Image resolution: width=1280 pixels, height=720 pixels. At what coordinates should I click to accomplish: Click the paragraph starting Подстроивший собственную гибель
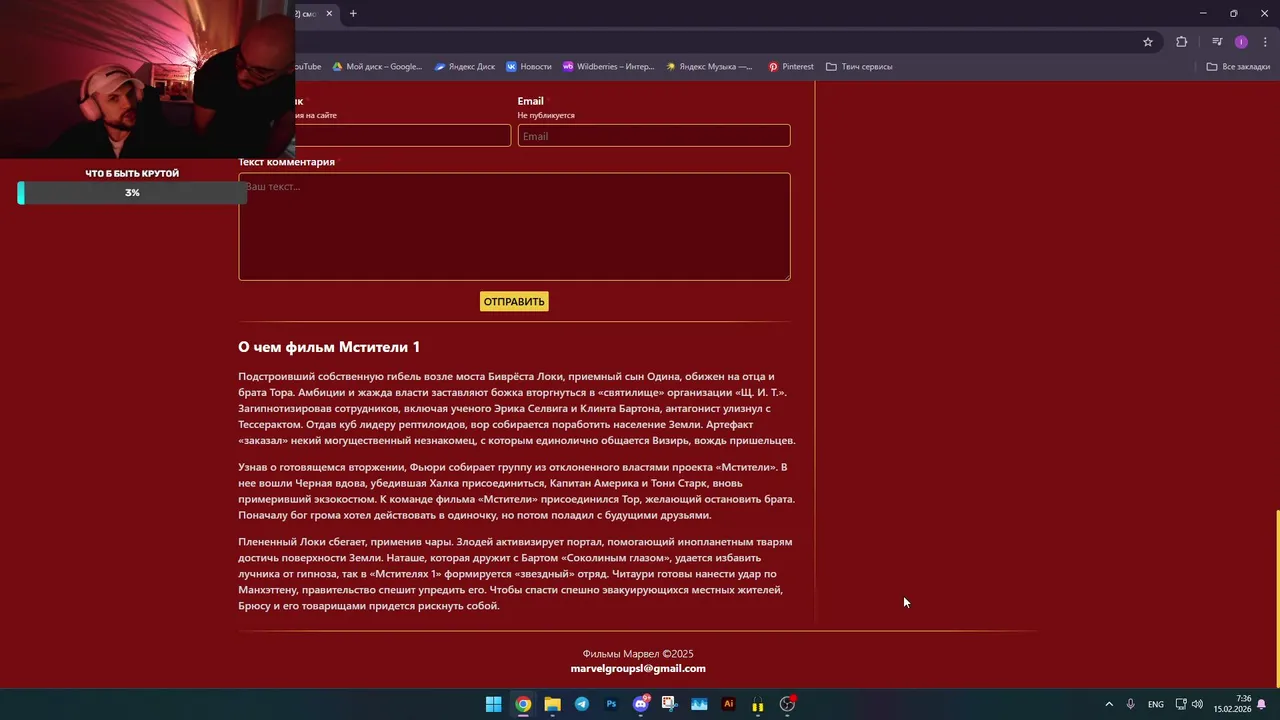tap(516, 408)
